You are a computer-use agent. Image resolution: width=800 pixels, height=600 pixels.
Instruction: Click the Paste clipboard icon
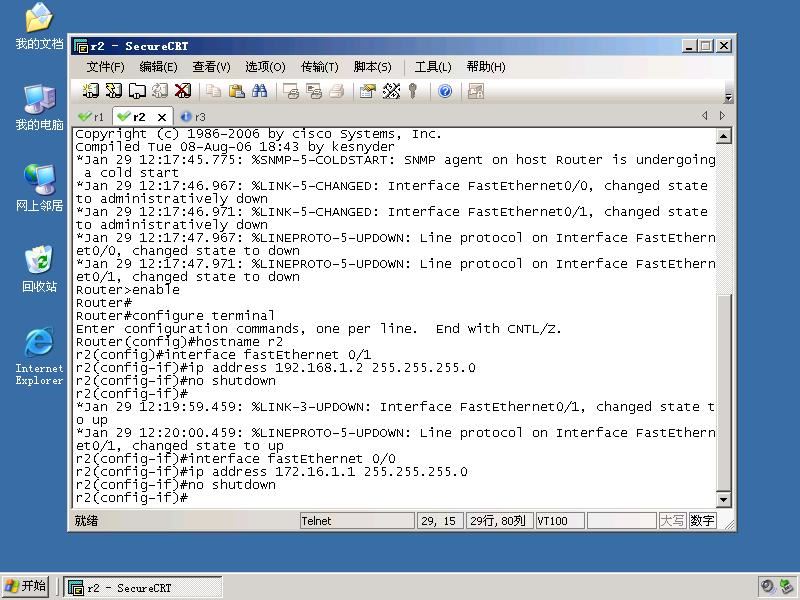236,91
